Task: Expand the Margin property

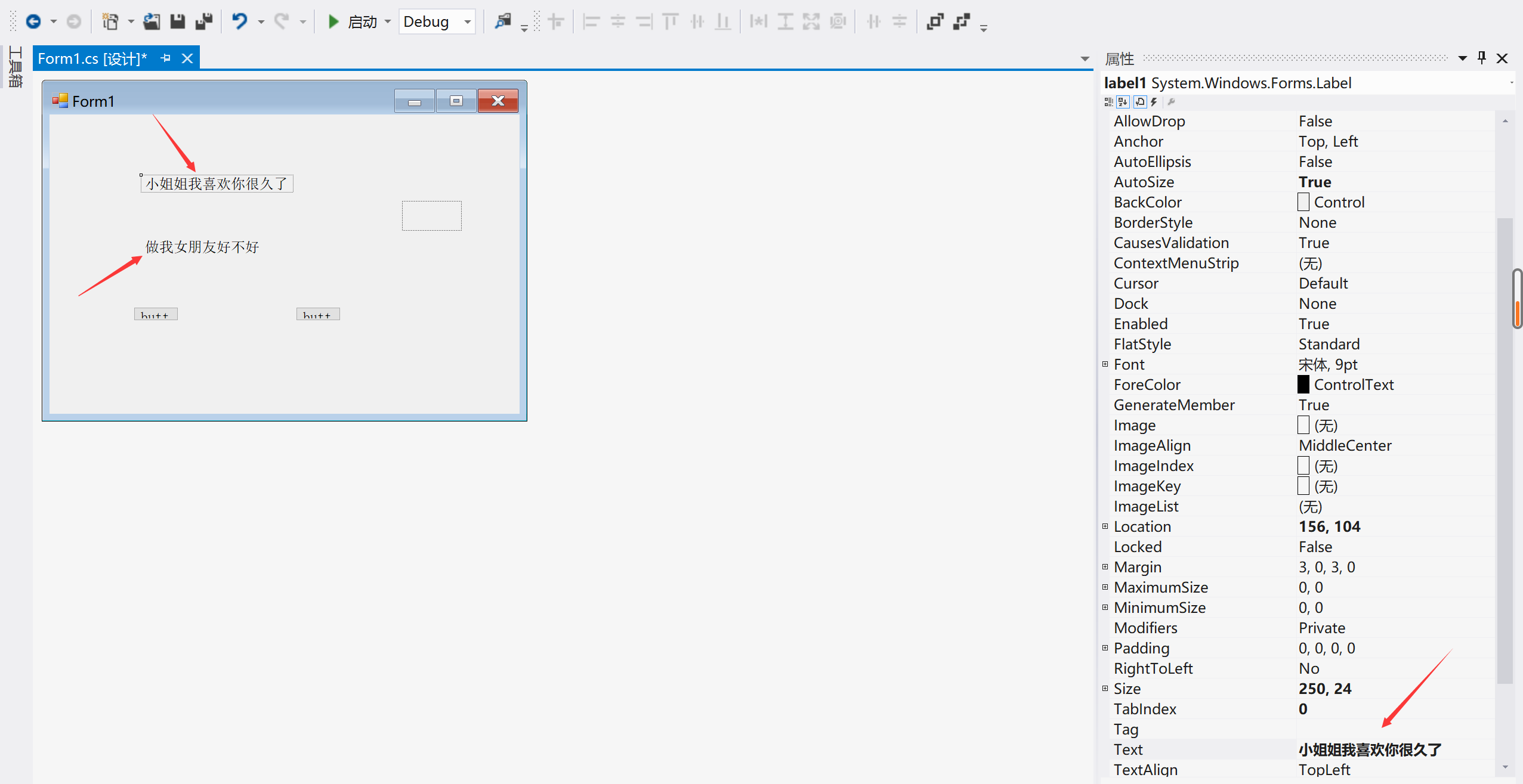Action: 1105,567
